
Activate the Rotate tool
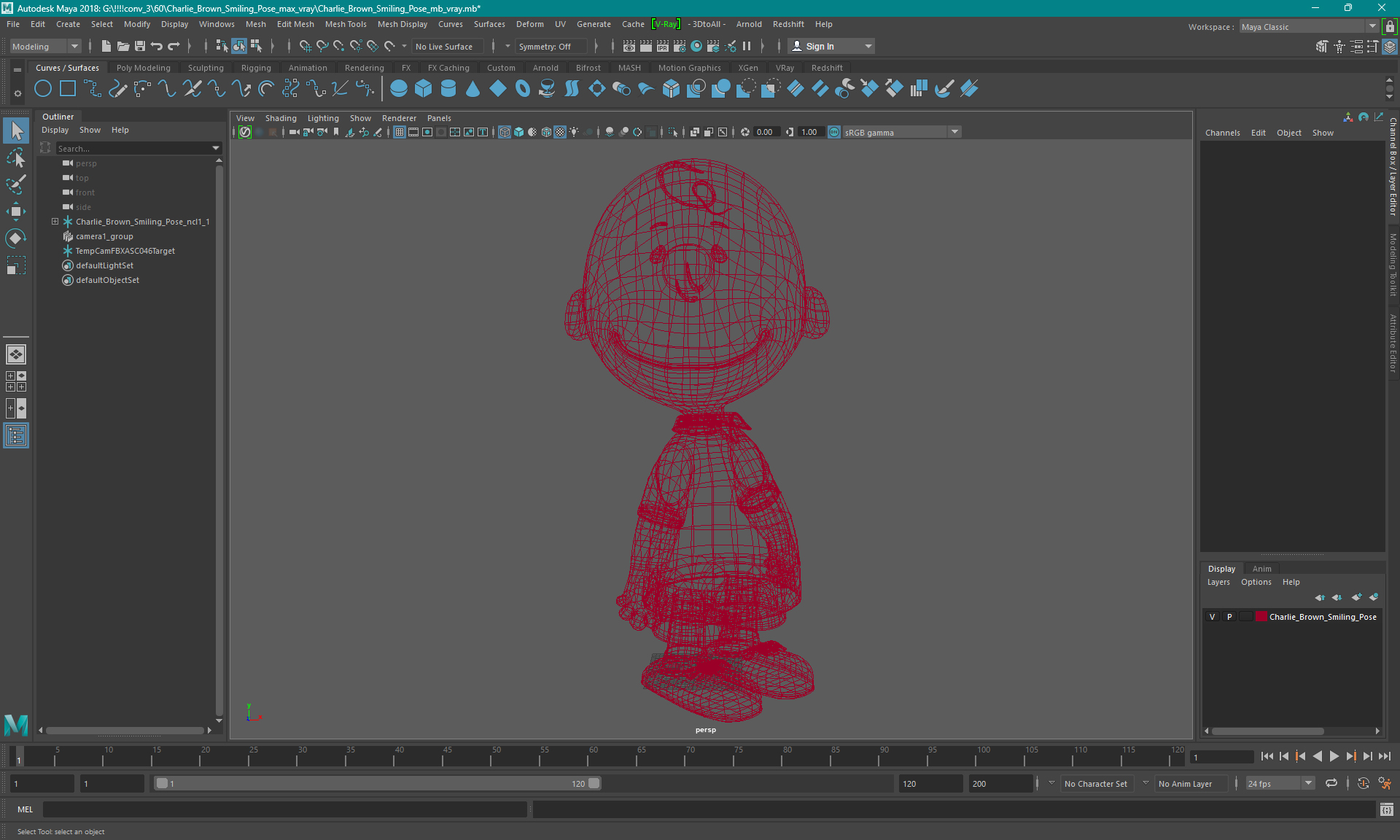click(16, 238)
